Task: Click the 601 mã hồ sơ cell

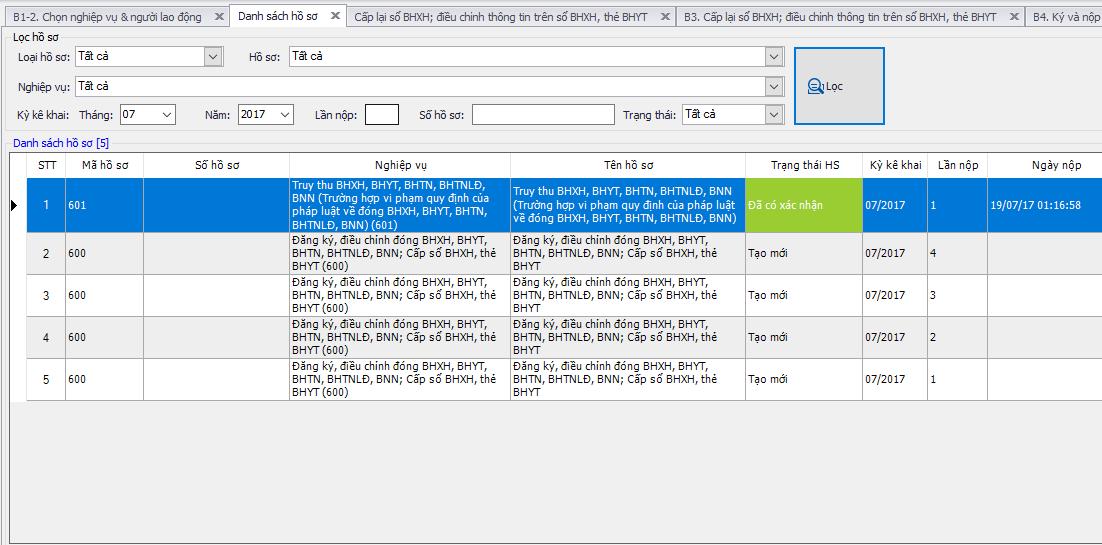Action: 105,205
